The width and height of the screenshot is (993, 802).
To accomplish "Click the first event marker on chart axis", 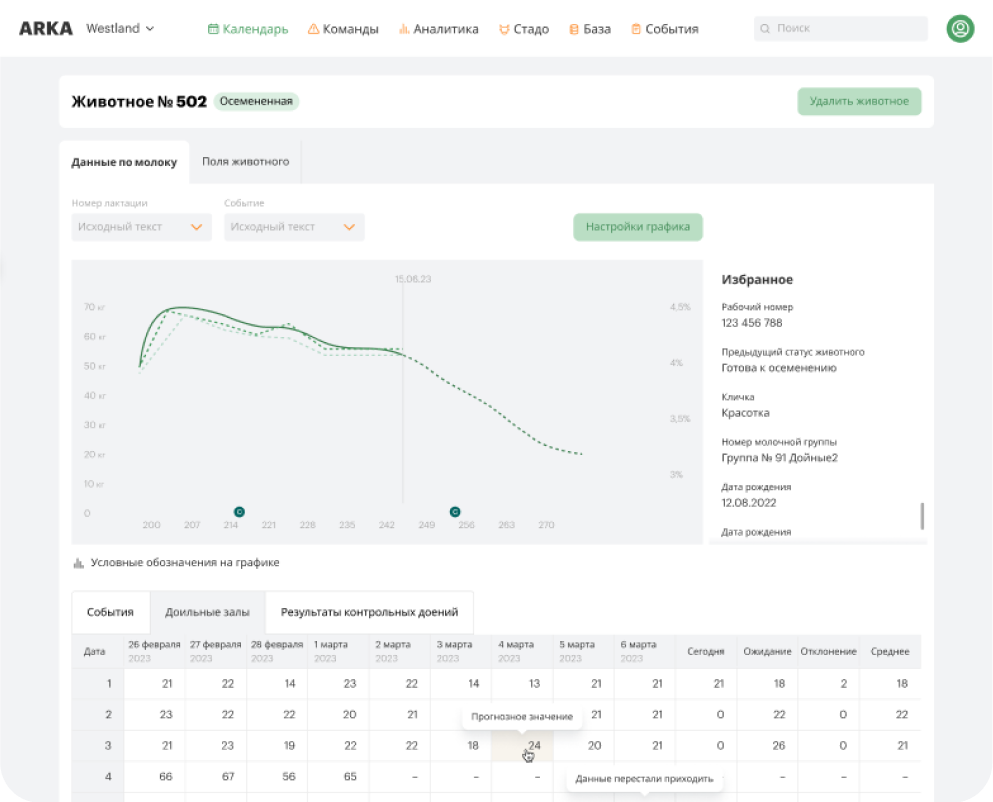I will click(x=239, y=511).
